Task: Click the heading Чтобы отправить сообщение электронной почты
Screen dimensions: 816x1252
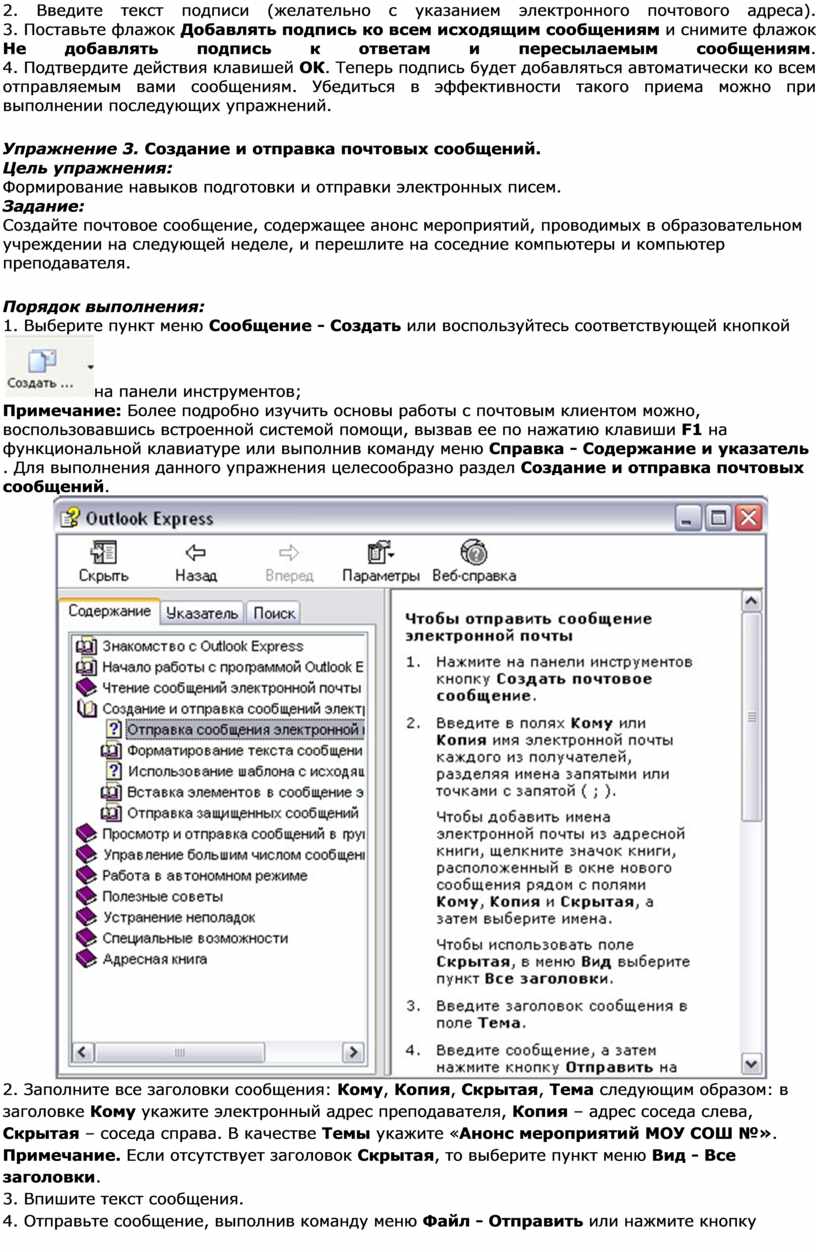Action: tap(528, 626)
